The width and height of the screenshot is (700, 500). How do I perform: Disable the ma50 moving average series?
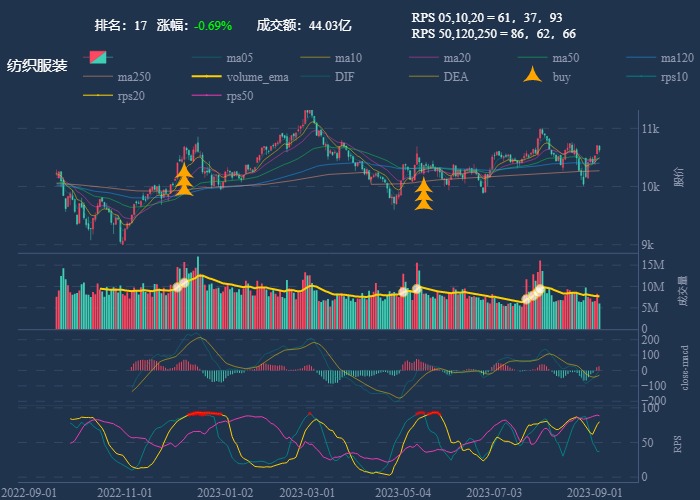pyautogui.click(x=534, y=58)
